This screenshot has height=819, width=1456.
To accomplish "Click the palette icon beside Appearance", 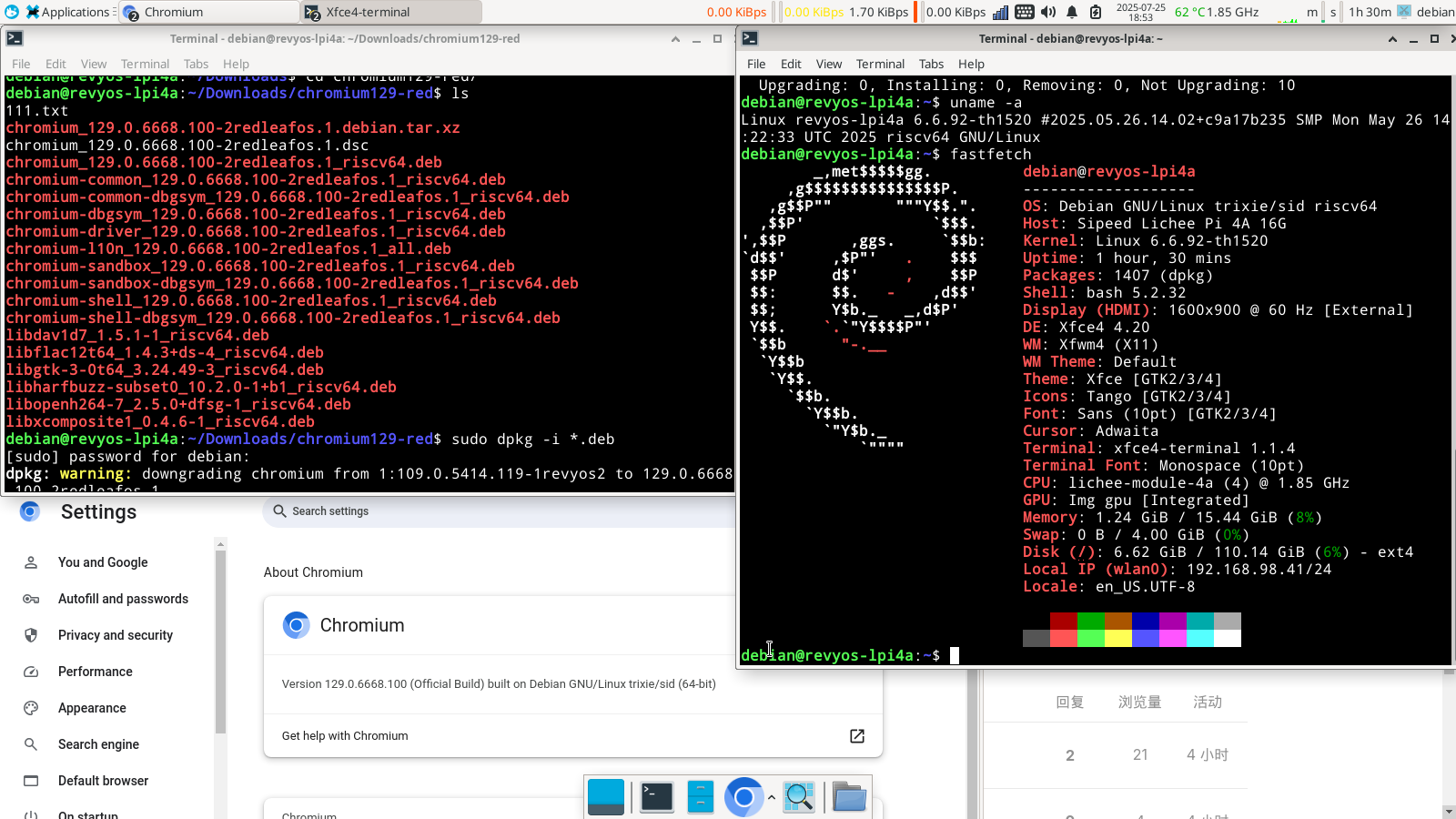I will pyautogui.click(x=31, y=708).
